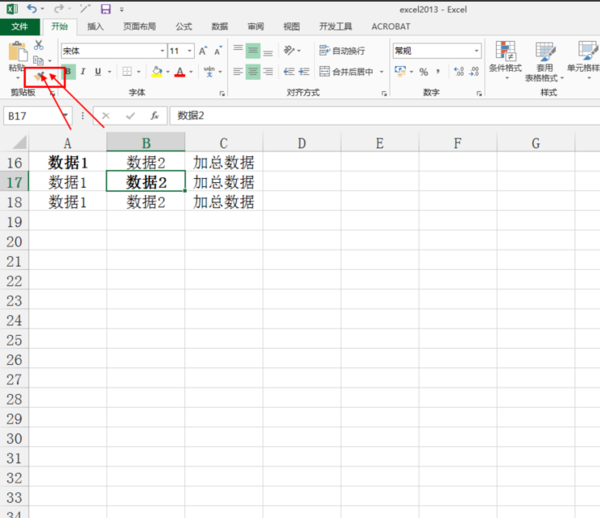Click the Paste clipboard icon
This screenshot has width=600, height=518.
tap(18, 51)
